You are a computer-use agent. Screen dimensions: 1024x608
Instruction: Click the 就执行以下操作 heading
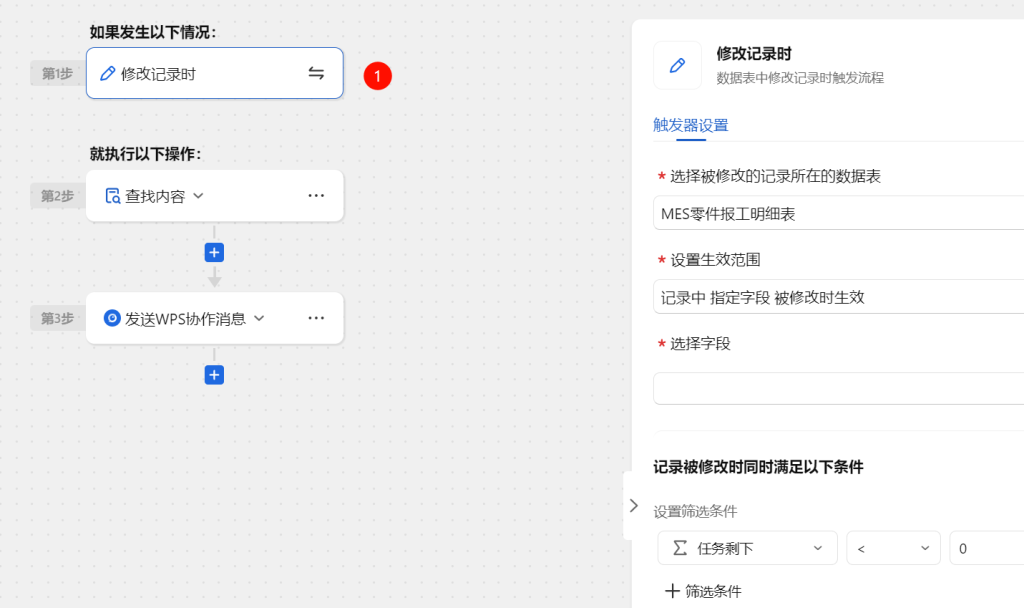(x=146, y=154)
